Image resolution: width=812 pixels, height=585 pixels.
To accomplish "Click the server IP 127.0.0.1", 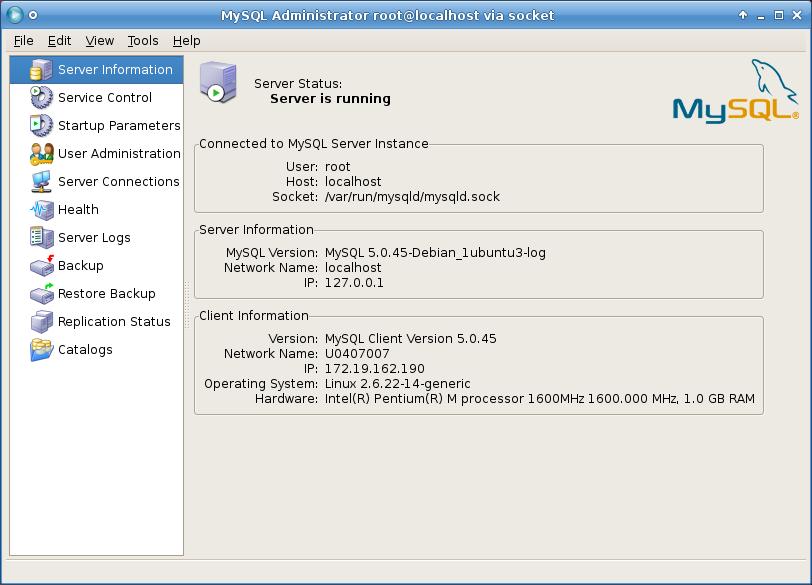I will [x=354, y=283].
